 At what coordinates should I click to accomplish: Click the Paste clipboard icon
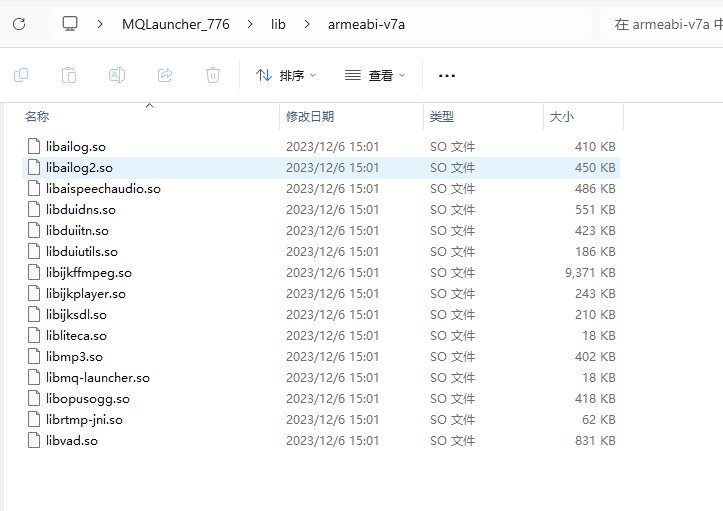[x=69, y=75]
